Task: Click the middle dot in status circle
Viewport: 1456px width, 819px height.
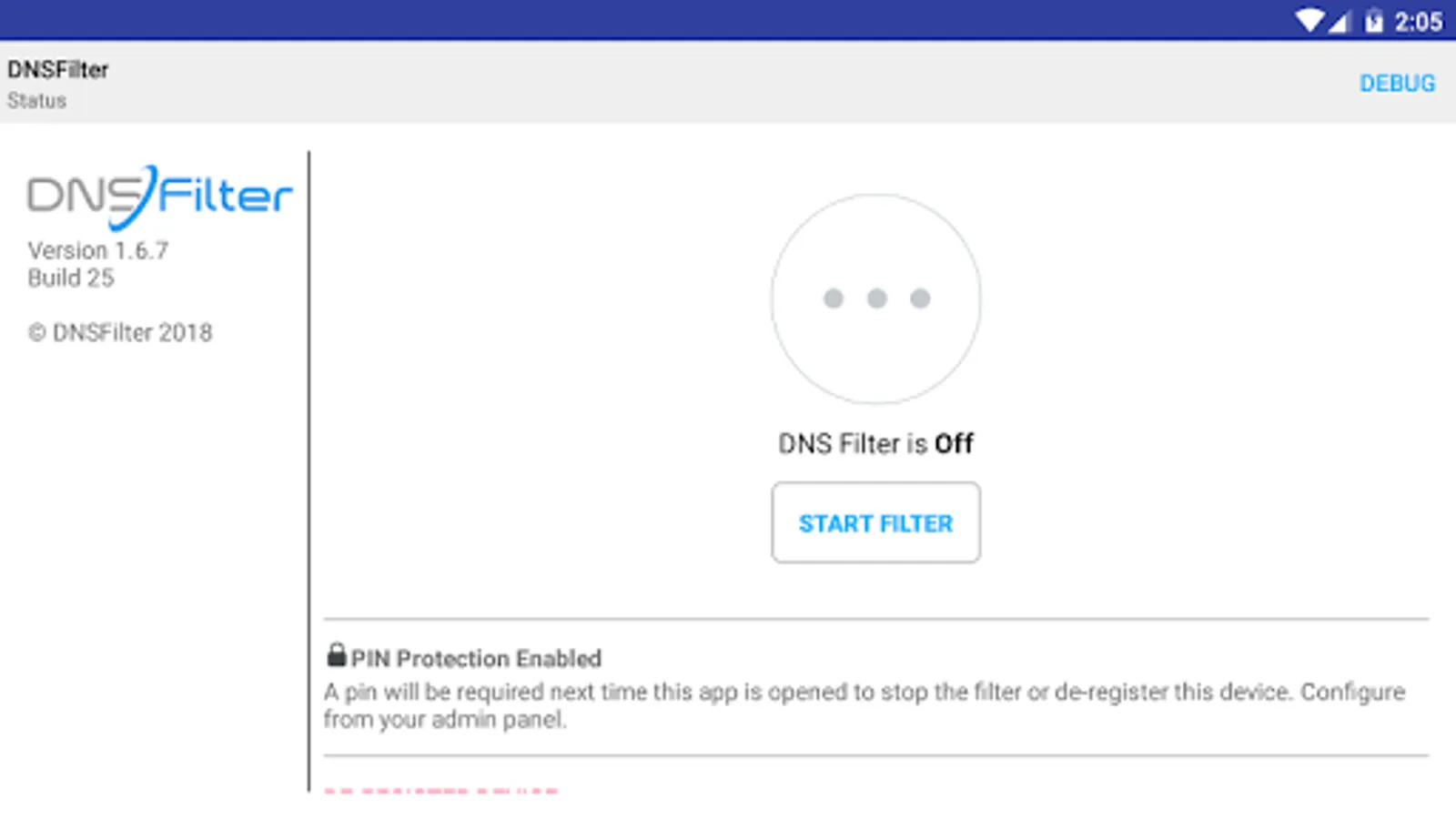Action: pos(876,298)
